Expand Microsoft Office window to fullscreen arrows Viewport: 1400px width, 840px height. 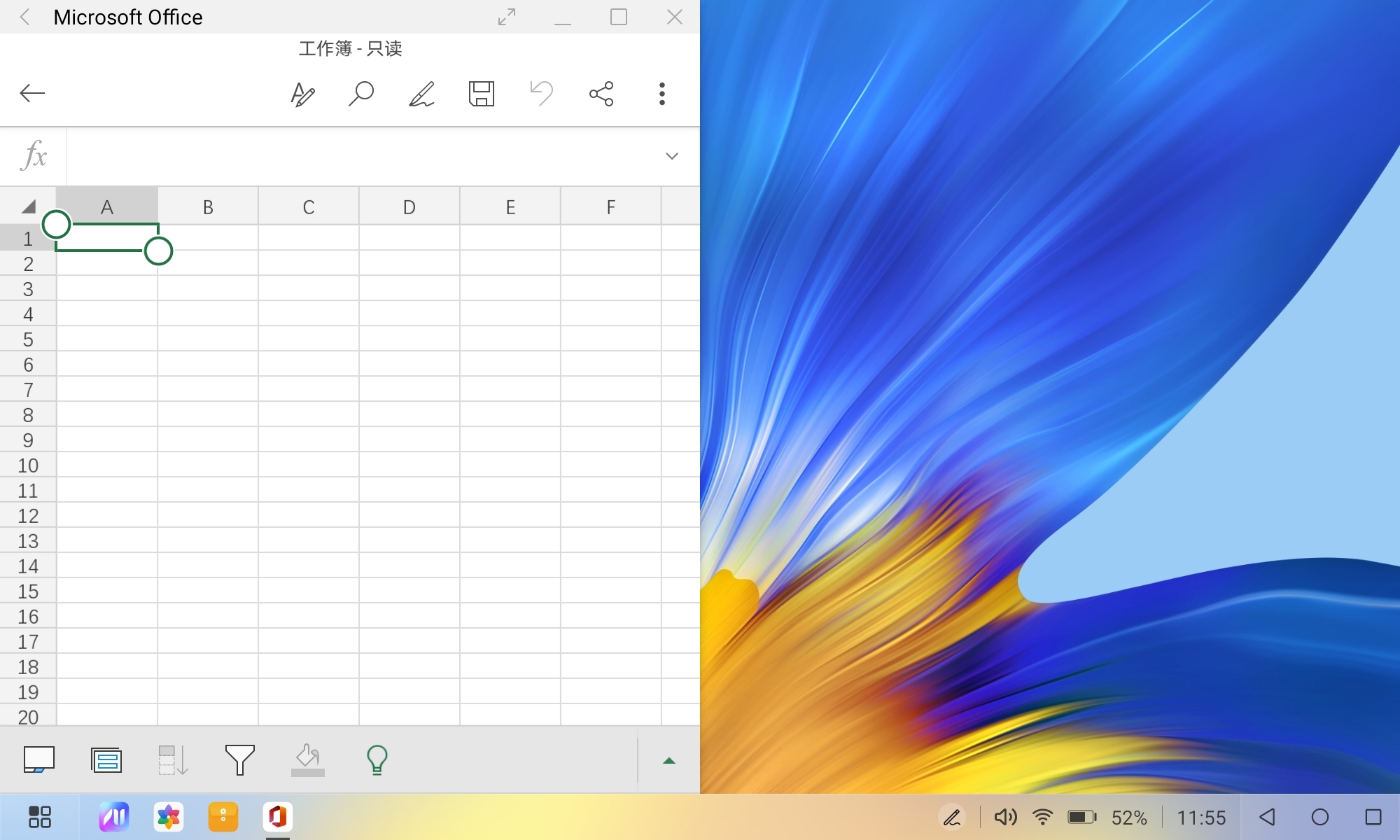click(507, 17)
